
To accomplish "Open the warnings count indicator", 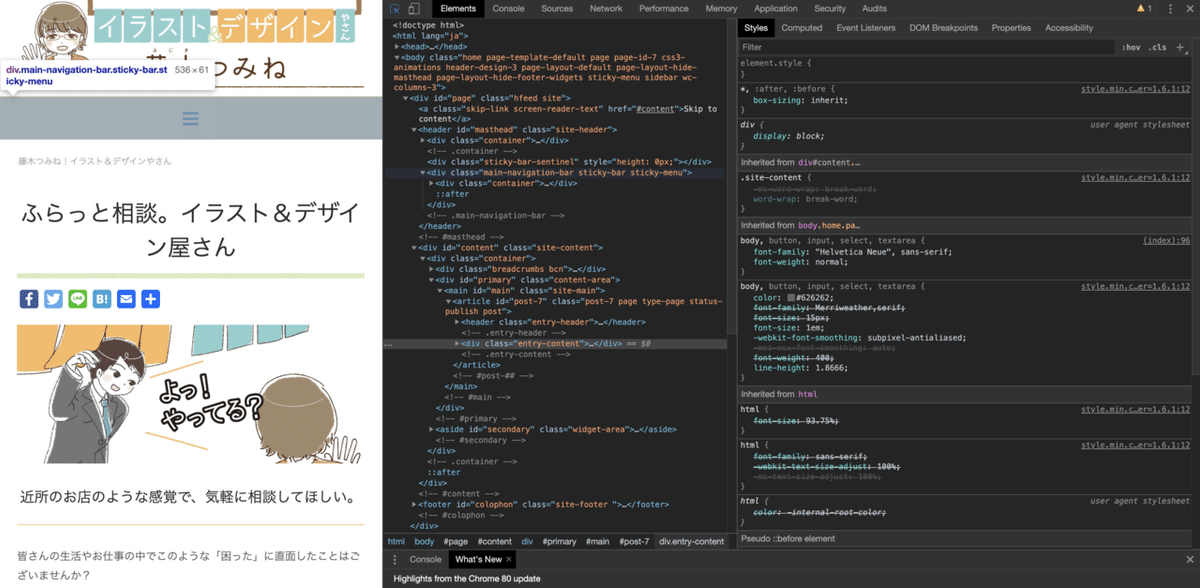I will pos(1145,8).
